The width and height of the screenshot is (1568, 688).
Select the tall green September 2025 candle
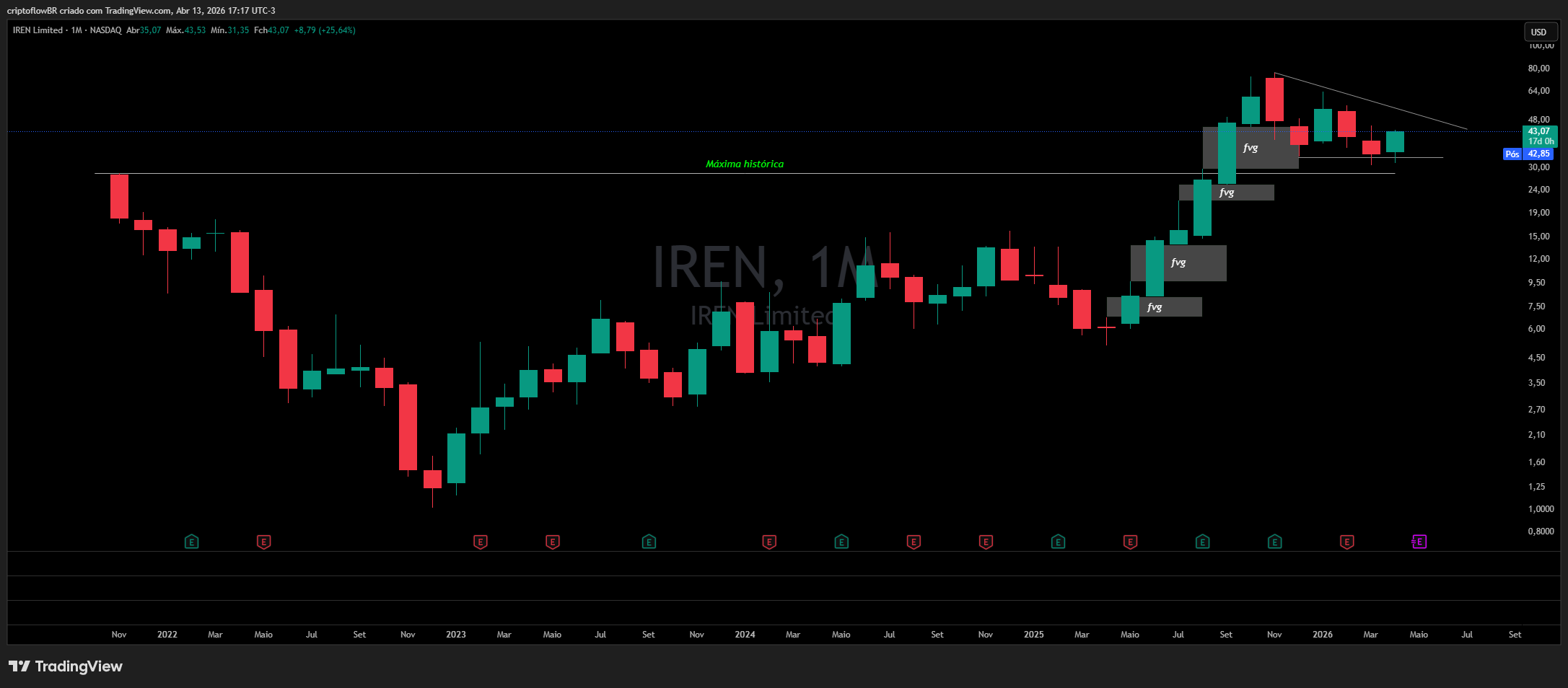[x=1227, y=151]
